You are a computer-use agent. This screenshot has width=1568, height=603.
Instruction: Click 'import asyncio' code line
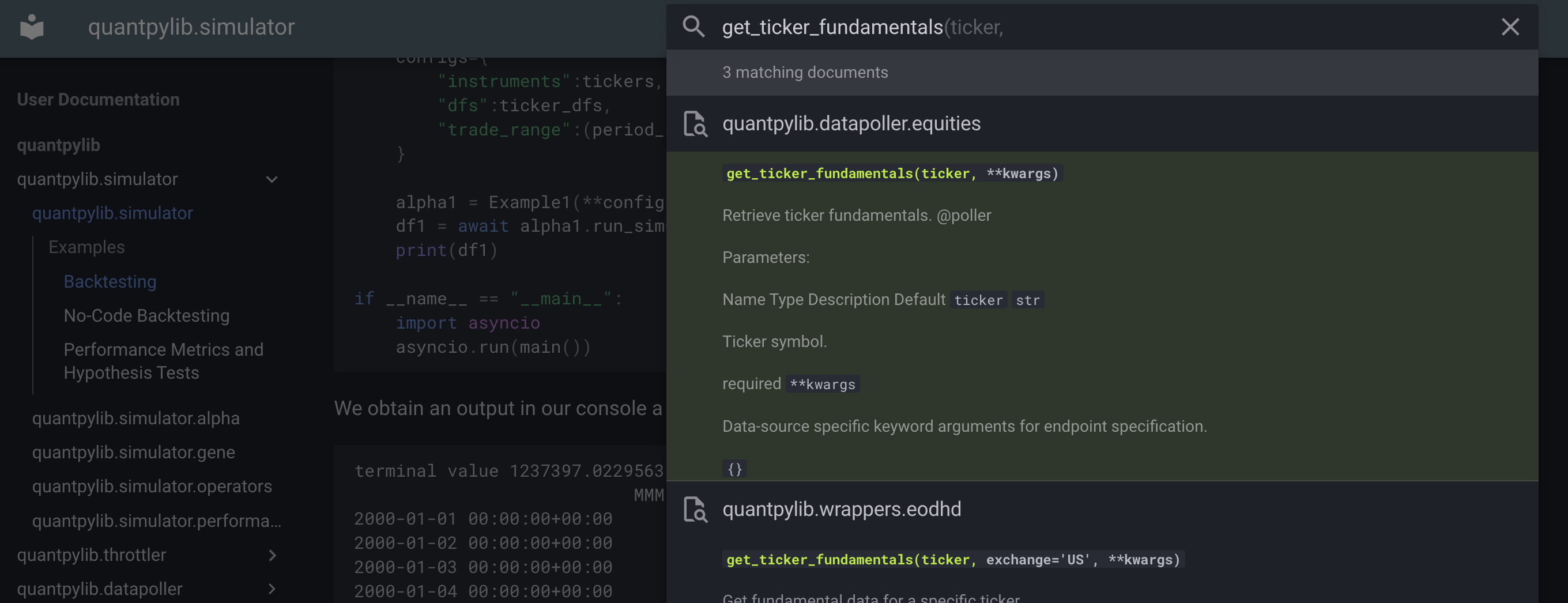point(468,323)
